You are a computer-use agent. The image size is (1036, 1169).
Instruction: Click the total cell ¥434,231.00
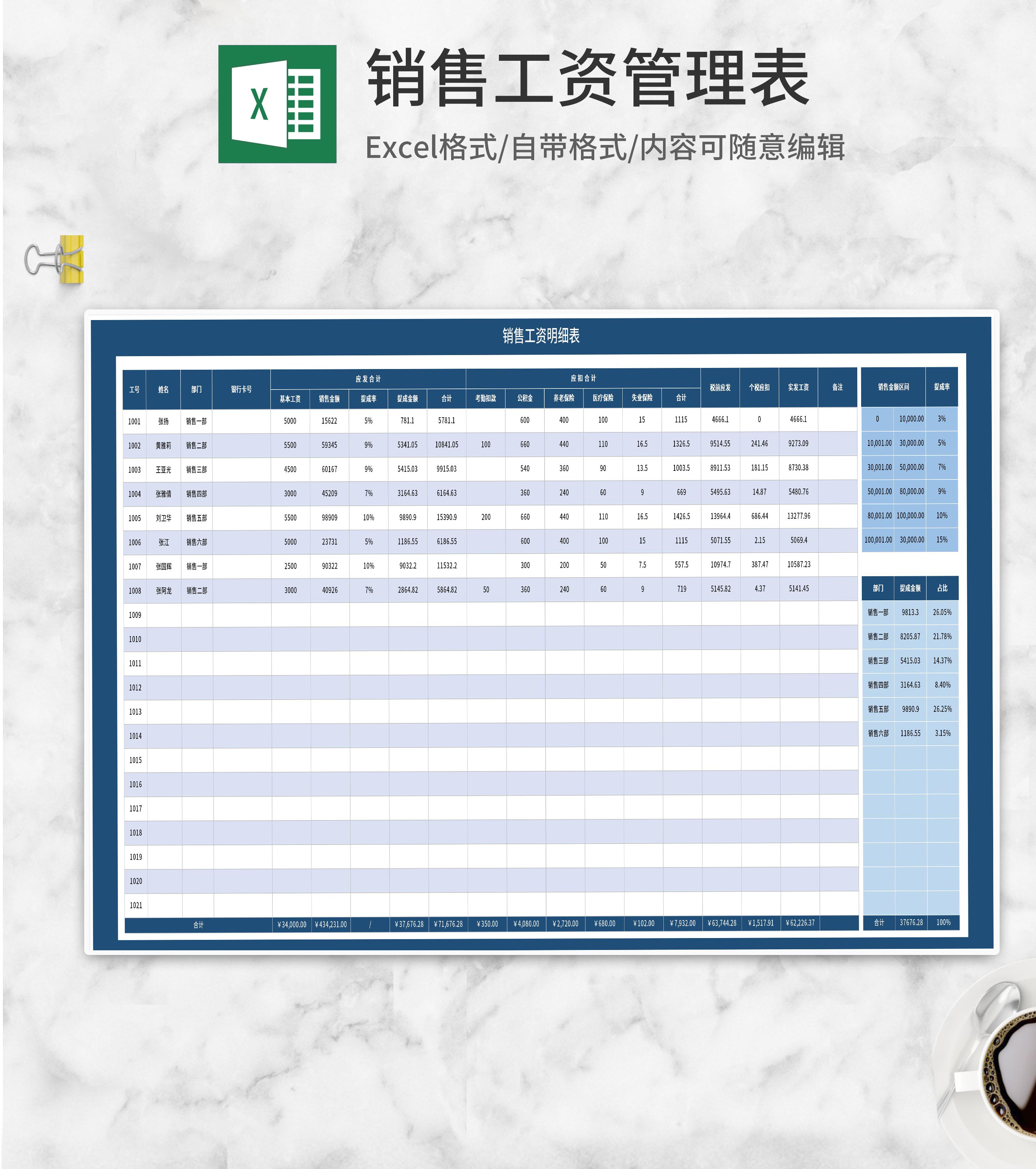(x=331, y=924)
